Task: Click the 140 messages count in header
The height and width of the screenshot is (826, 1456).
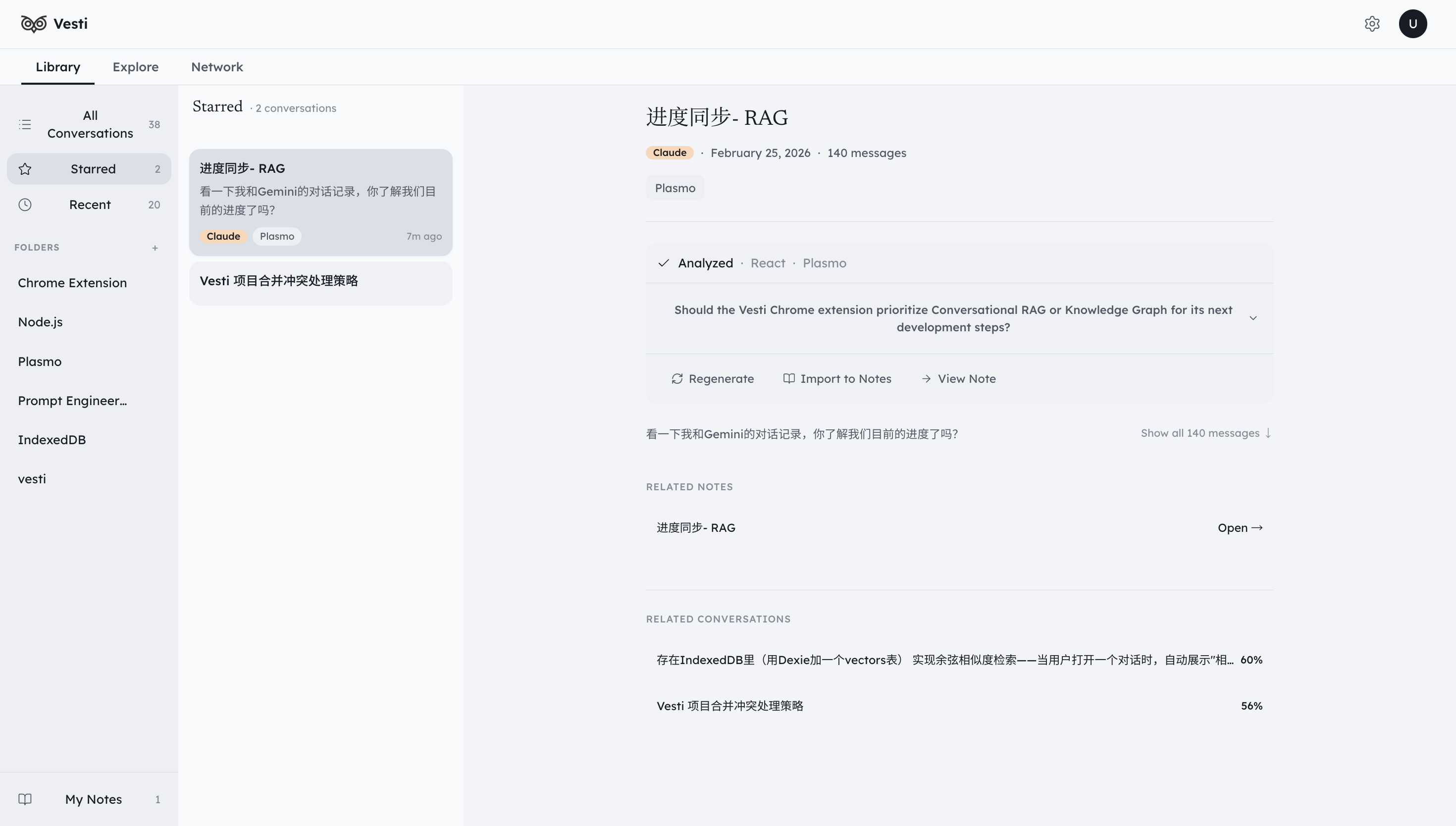Action: [866, 153]
